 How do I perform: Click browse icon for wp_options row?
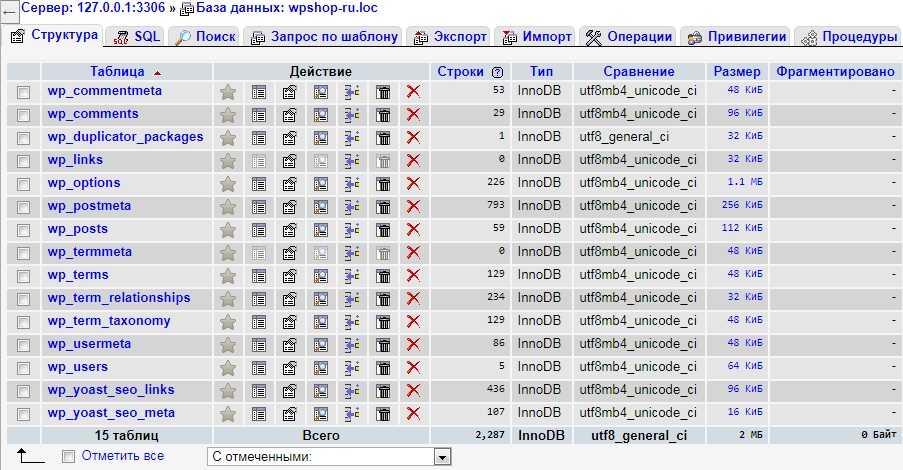[x=259, y=183]
